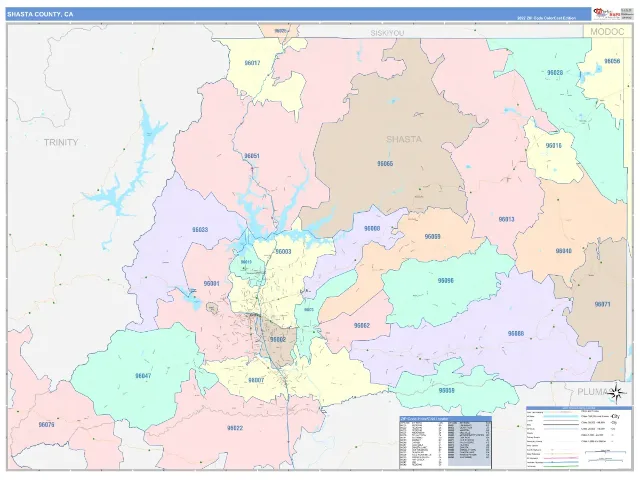Select ZIP code 96056 label
The width and height of the screenshot is (640, 480).
pos(612,61)
